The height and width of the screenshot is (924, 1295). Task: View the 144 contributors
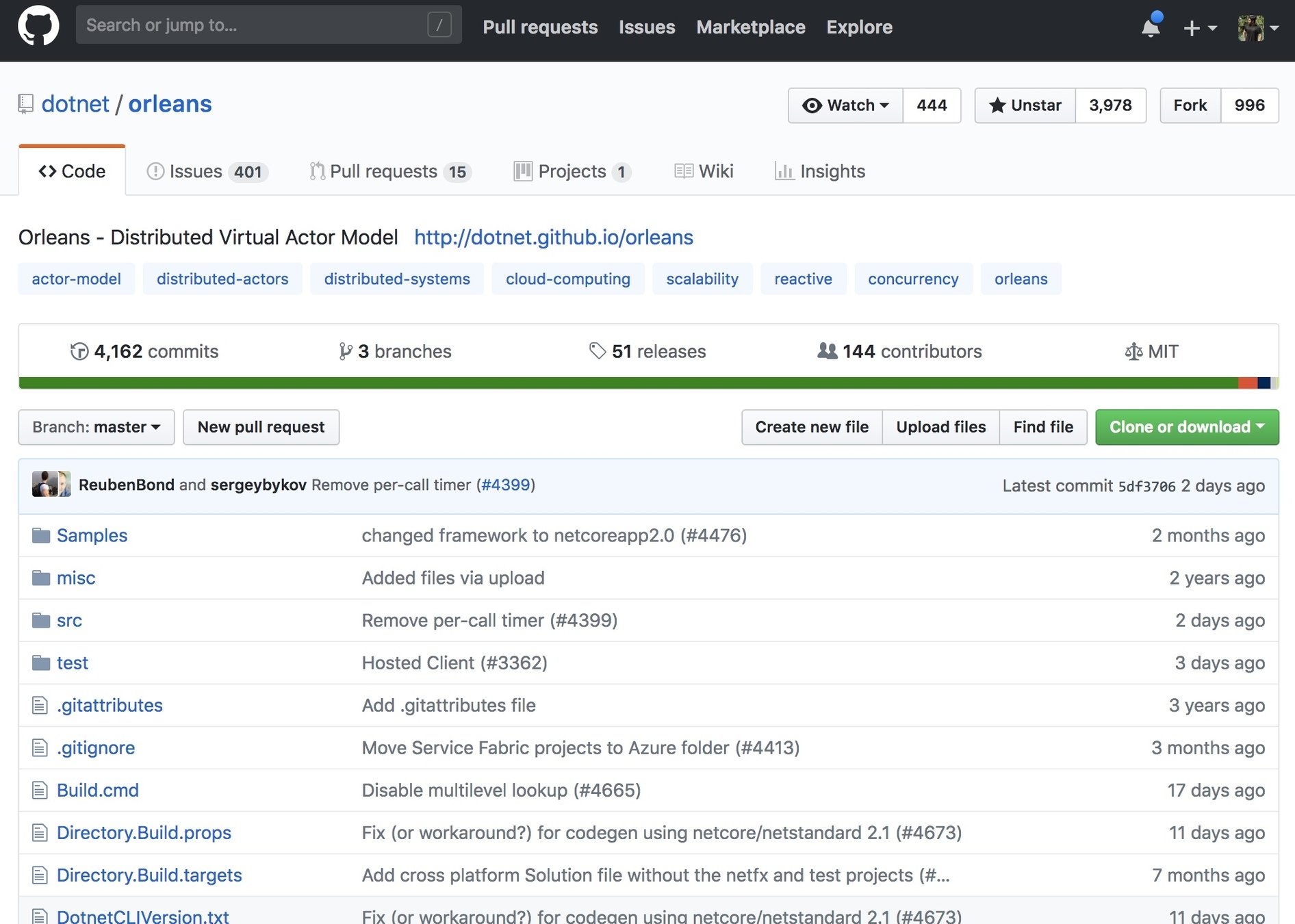click(x=899, y=351)
